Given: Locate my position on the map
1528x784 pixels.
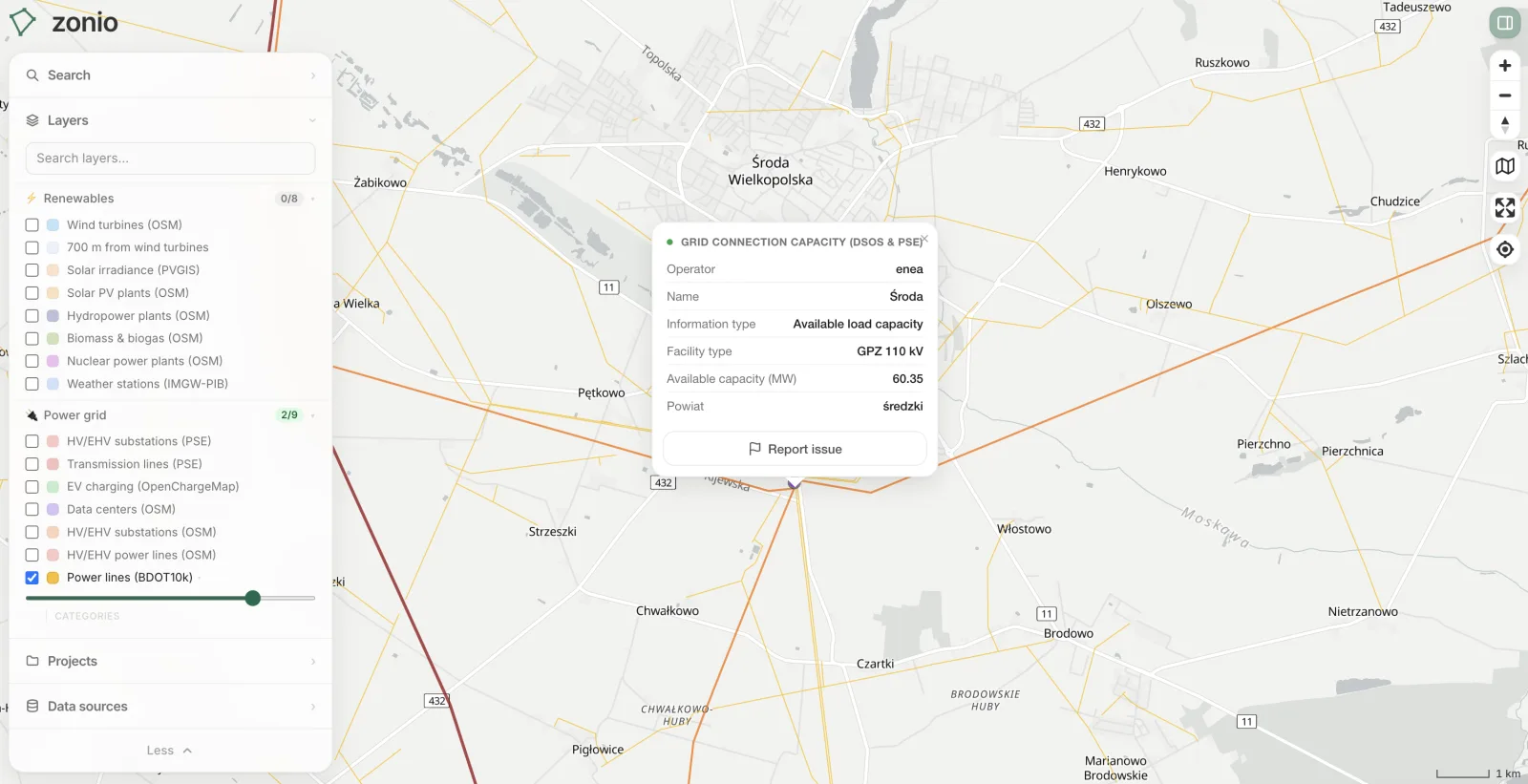Looking at the screenshot, I should point(1505,249).
